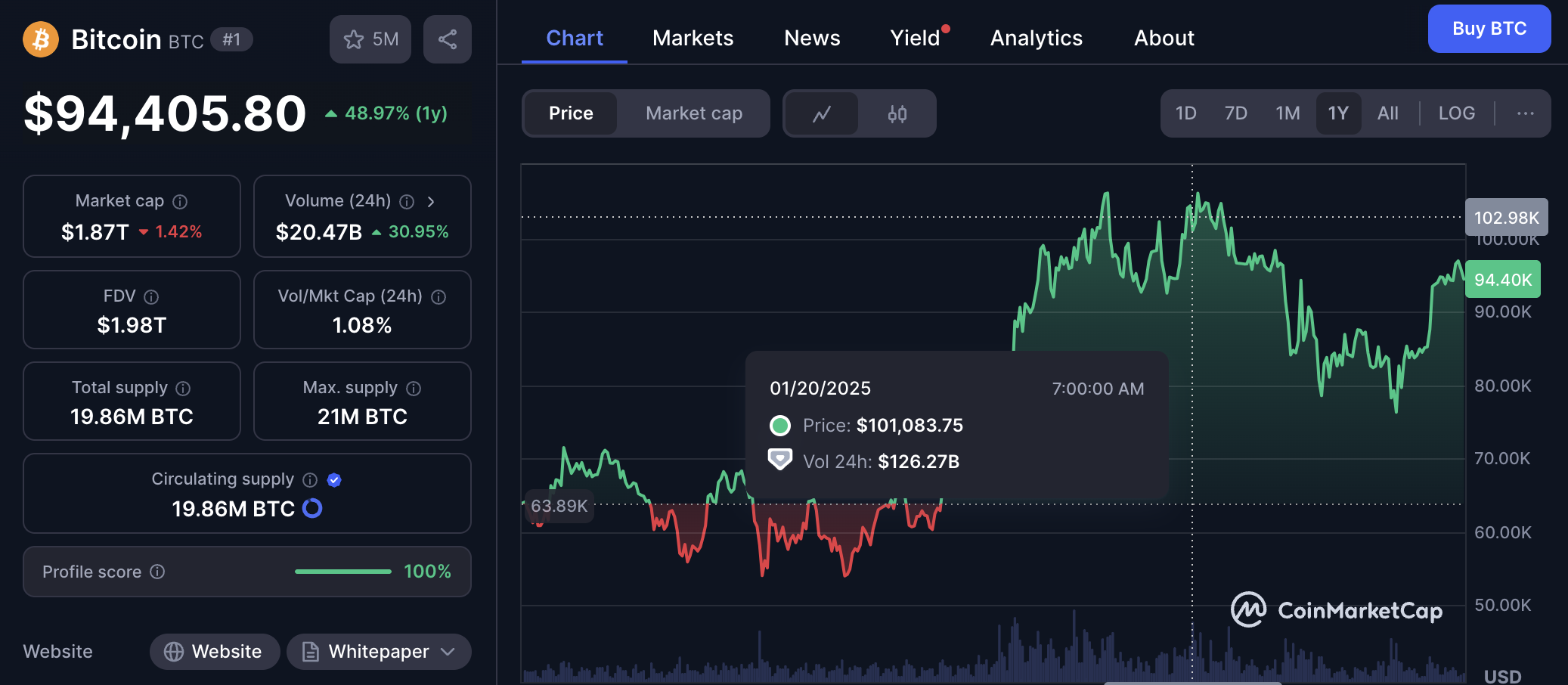Click the 102.98K crosshair price label

(x=1507, y=218)
